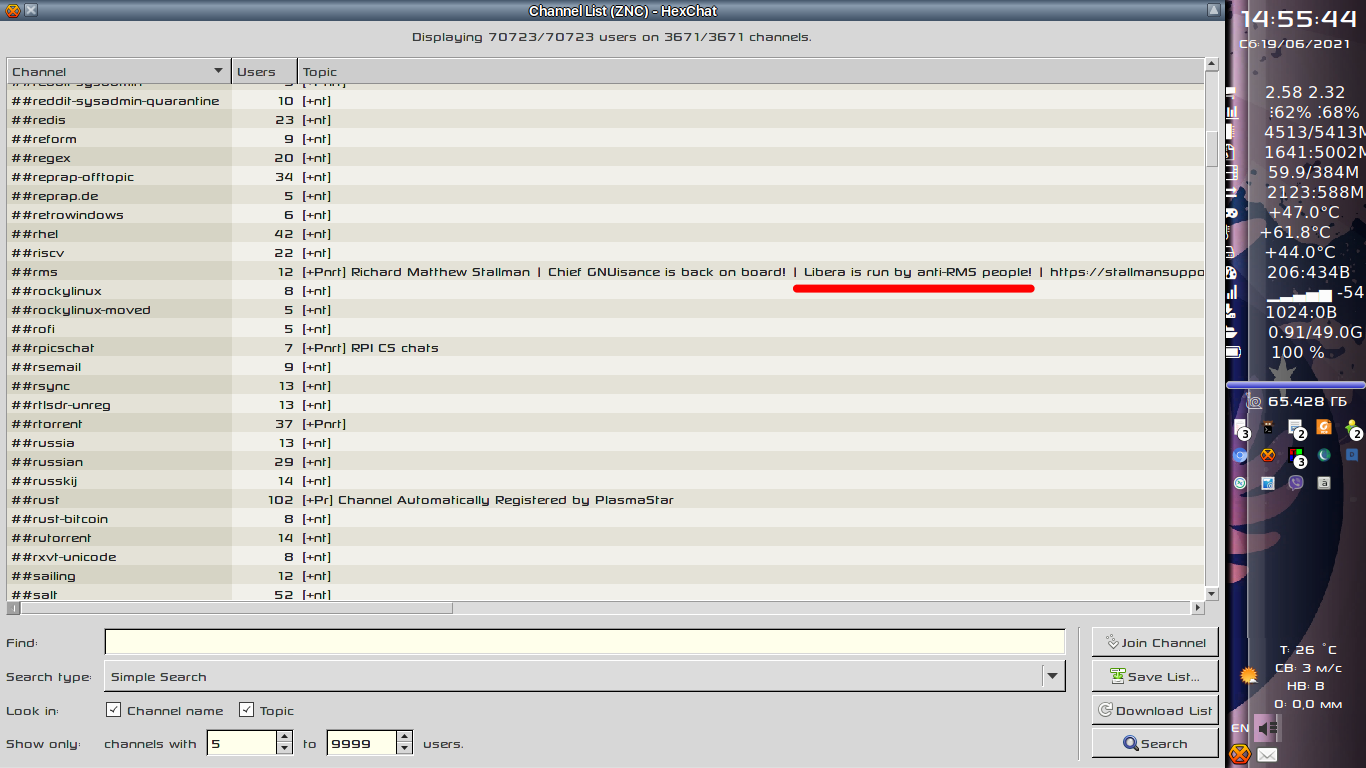Click the speaker volume icon on the panel
This screenshot has height=768, width=1366.
[1267, 728]
